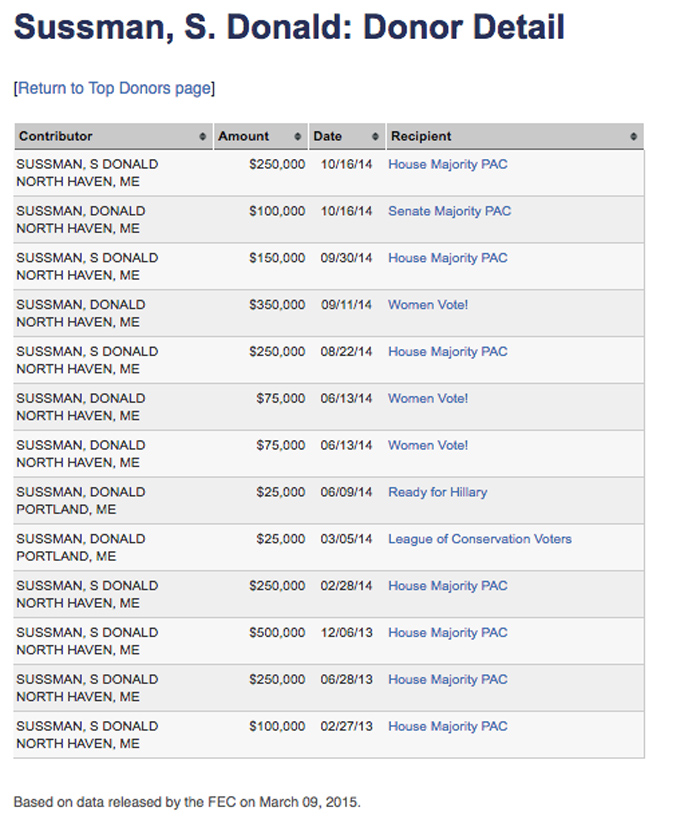Click the Recipient column sort arrows icon
Viewport: 700px width, 827px height.
tap(633, 137)
